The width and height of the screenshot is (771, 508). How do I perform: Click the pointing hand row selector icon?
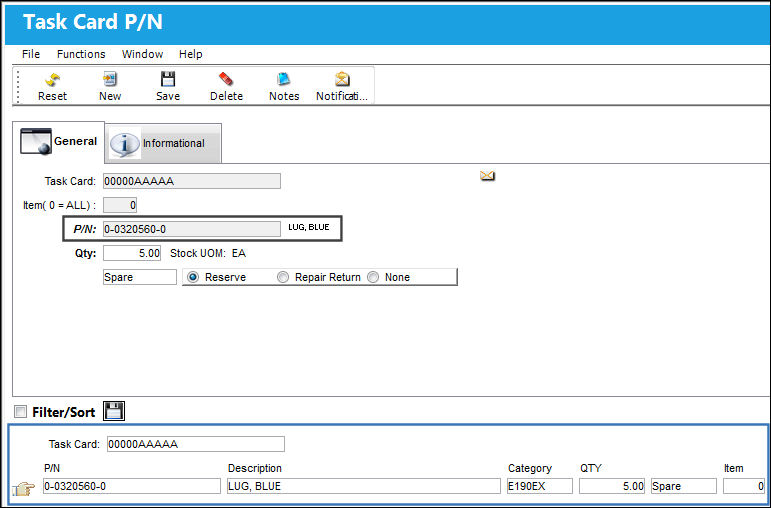click(x=24, y=488)
